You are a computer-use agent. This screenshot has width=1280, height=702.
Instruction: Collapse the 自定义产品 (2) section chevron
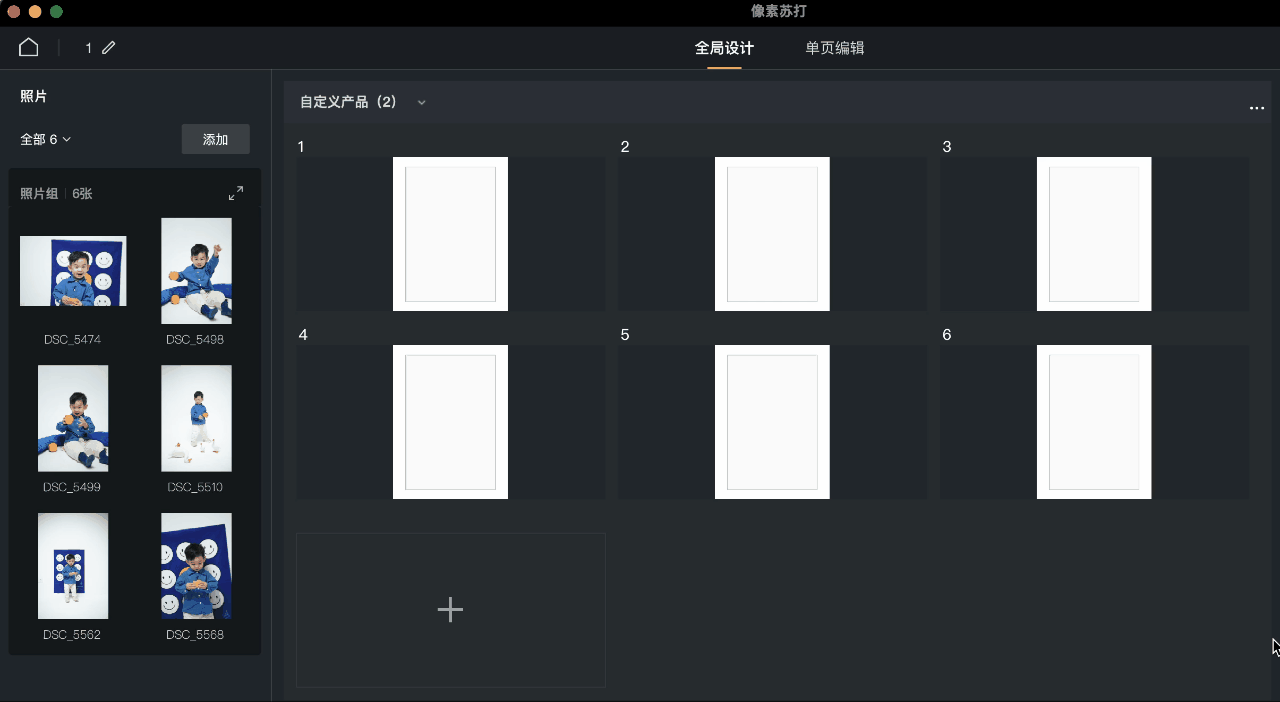[x=421, y=102]
